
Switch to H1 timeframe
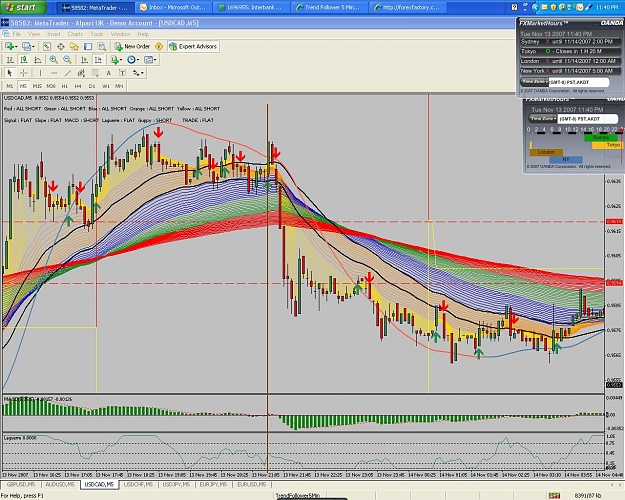[x=65, y=86]
